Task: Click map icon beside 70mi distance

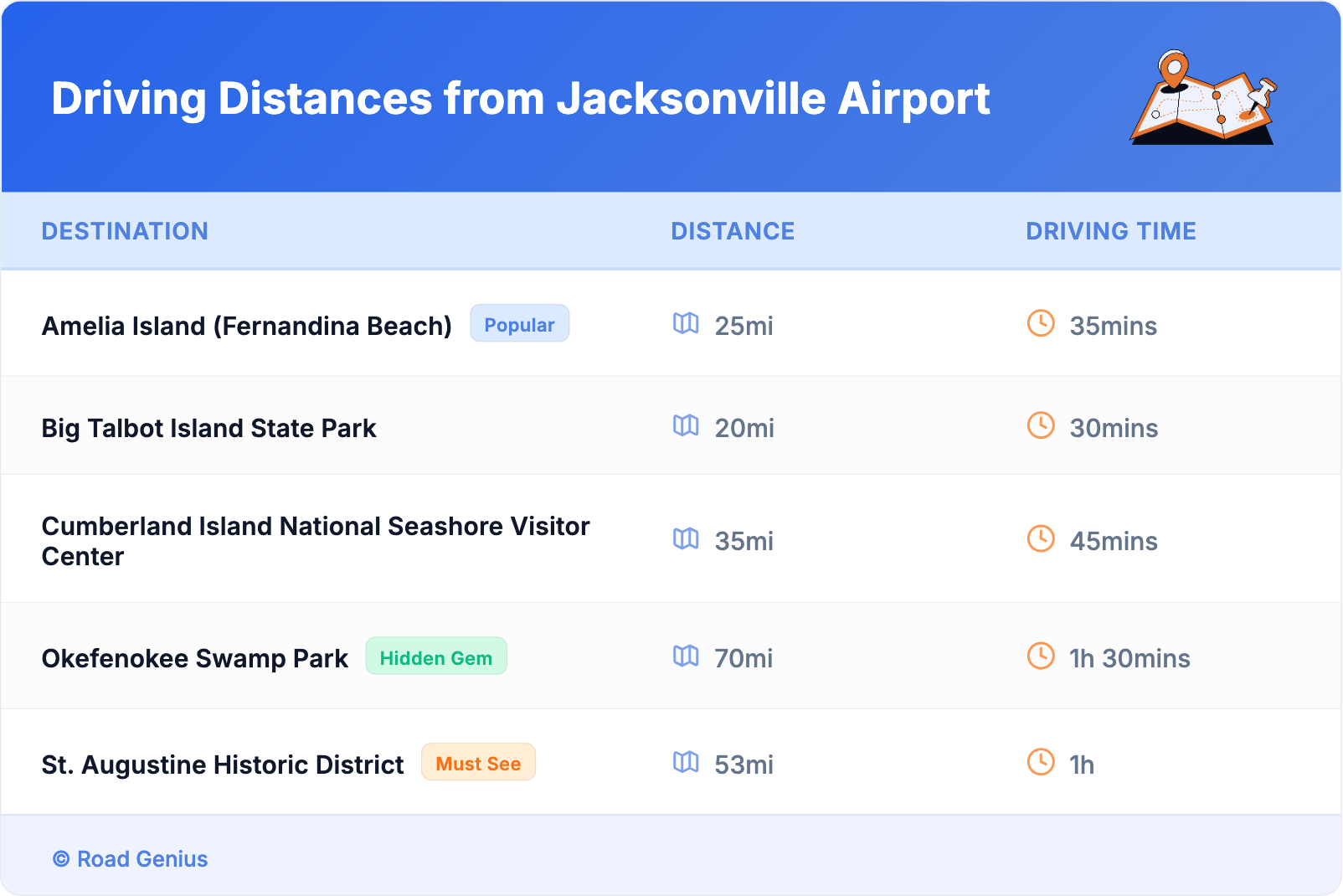Action: click(686, 656)
